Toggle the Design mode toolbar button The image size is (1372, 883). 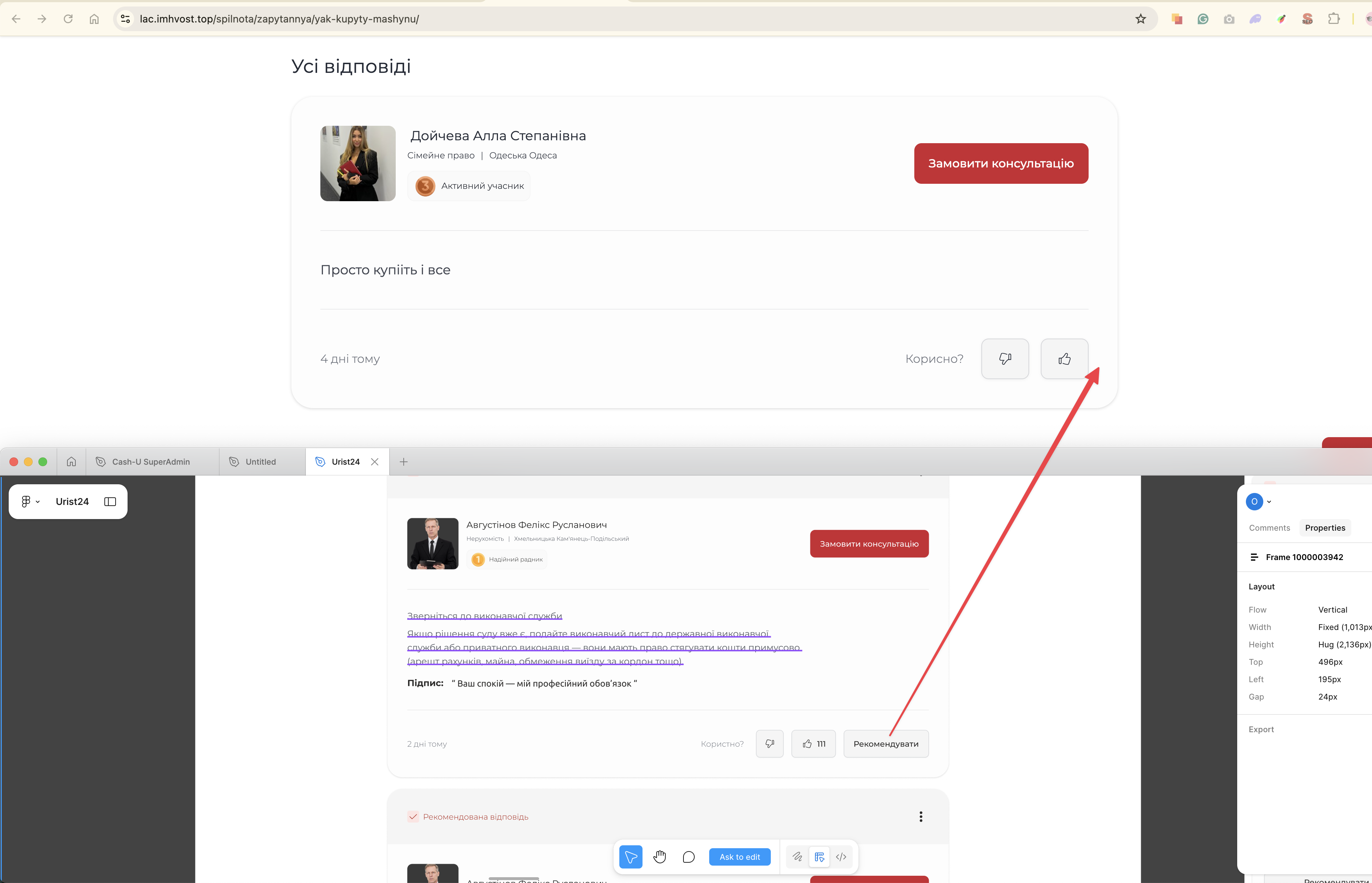click(x=819, y=857)
